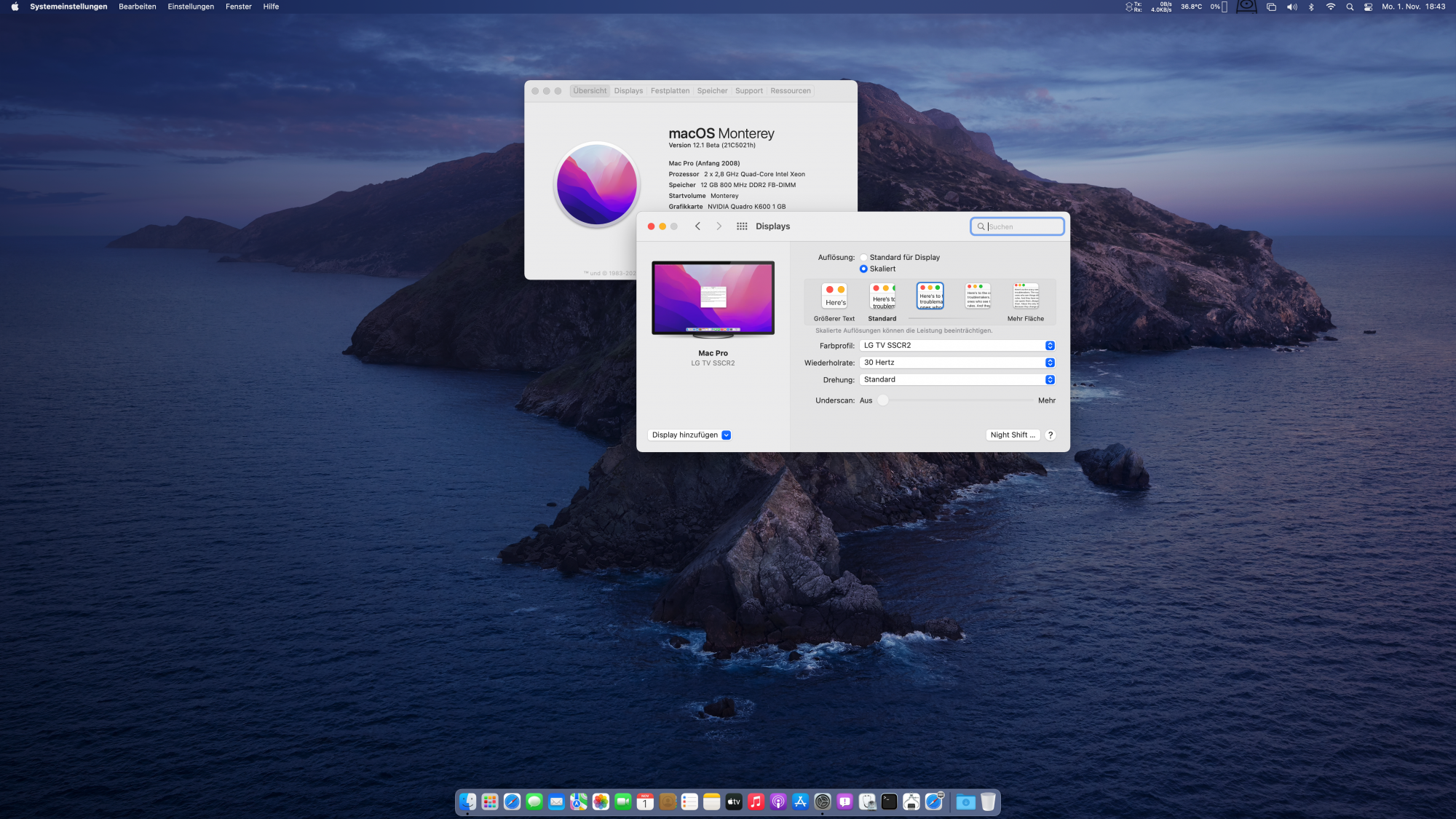Image resolution: width=1456 pixels, height=819 pixels.
Task: Open Control Center in menu bar
Action: tap(1369, 7)
